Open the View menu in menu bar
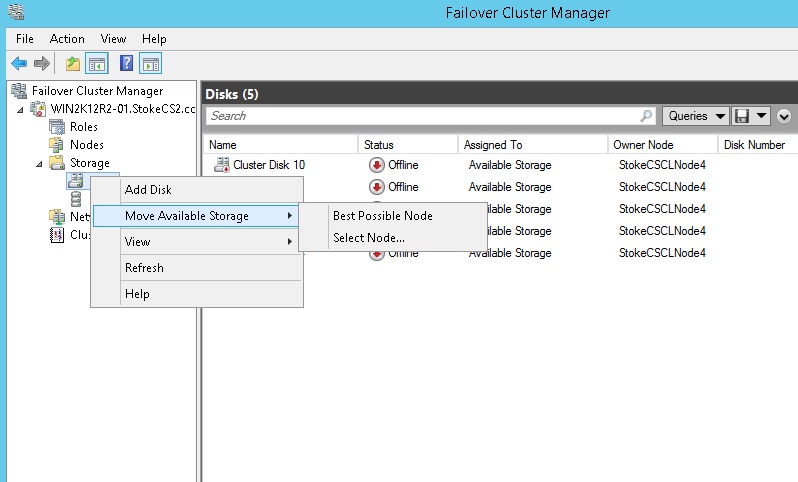 [x=113, y=39]
